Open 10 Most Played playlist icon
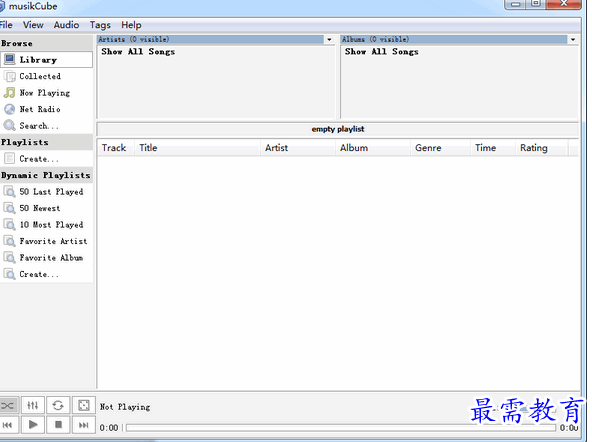Screen dimensions: 592x442 (x=9, y=225)
